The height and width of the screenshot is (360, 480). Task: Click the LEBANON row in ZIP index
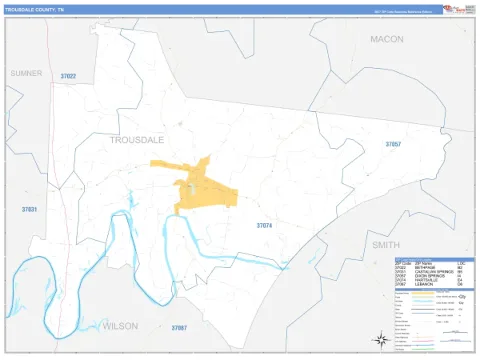[x=430, y=284]
